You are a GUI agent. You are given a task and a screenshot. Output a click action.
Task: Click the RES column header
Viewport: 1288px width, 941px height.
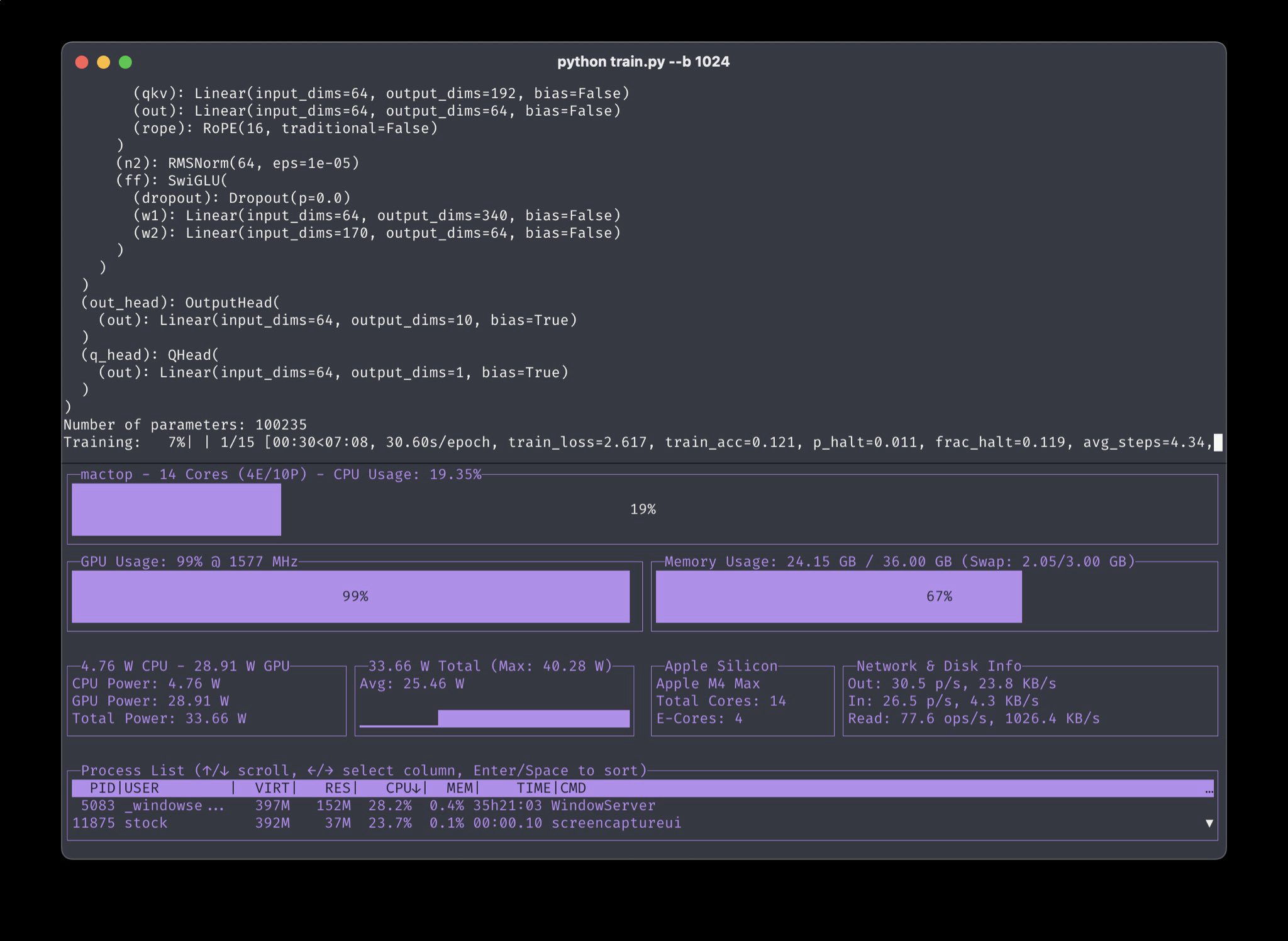point(337,788)
